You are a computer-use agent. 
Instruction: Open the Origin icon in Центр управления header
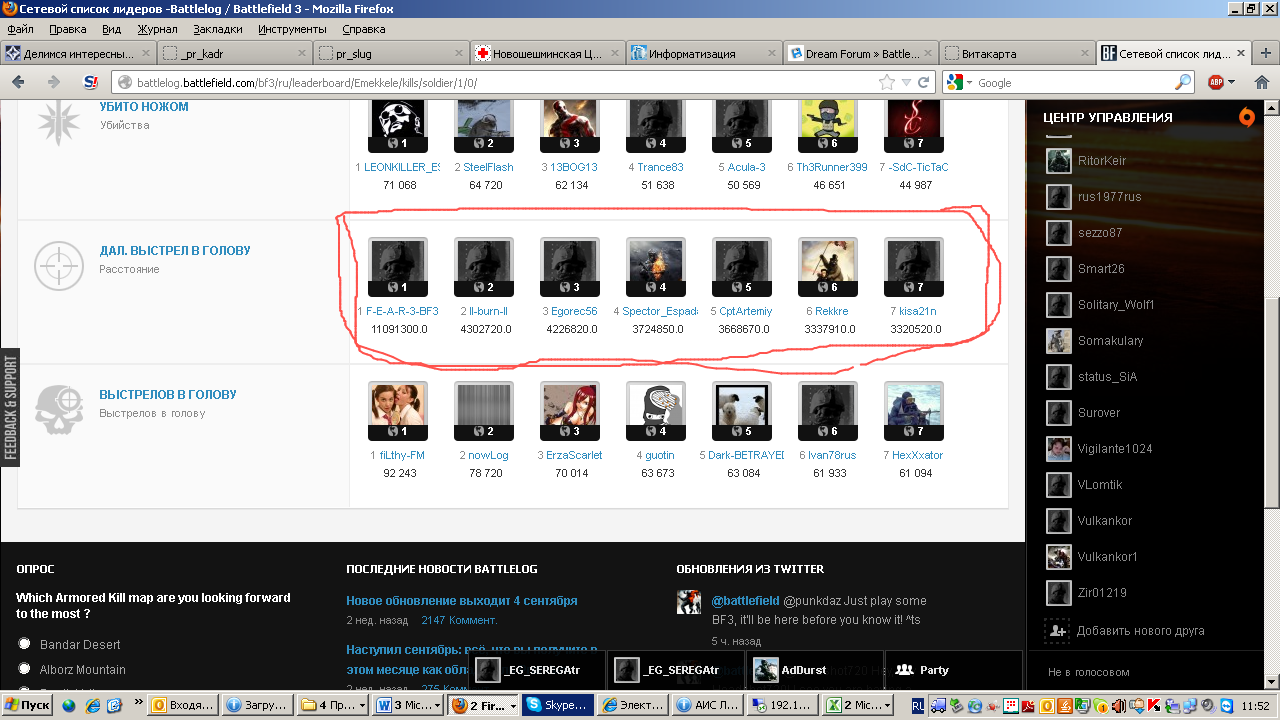point(1246,117)
